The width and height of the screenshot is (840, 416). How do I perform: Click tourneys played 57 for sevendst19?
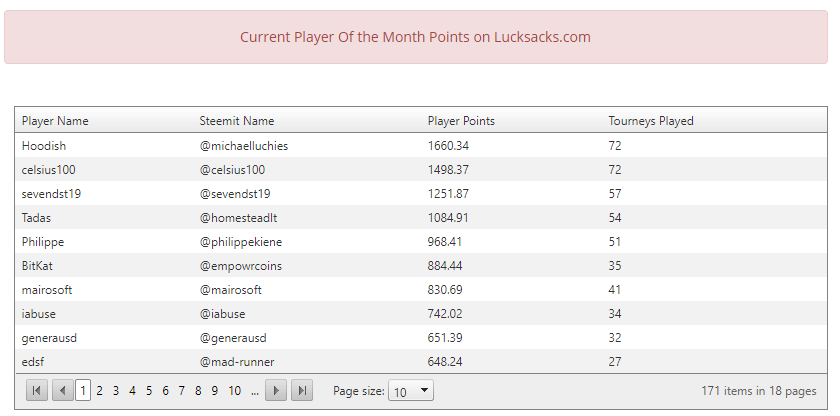(x=615, y=194)
